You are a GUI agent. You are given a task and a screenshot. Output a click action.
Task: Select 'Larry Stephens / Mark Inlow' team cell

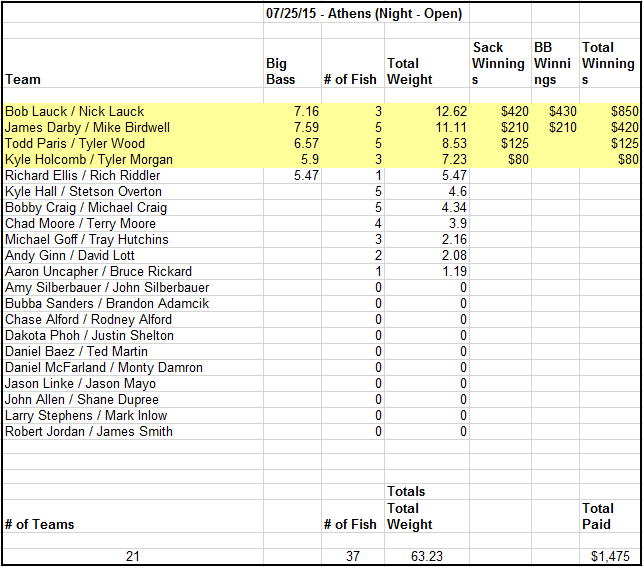click(86, 415)
